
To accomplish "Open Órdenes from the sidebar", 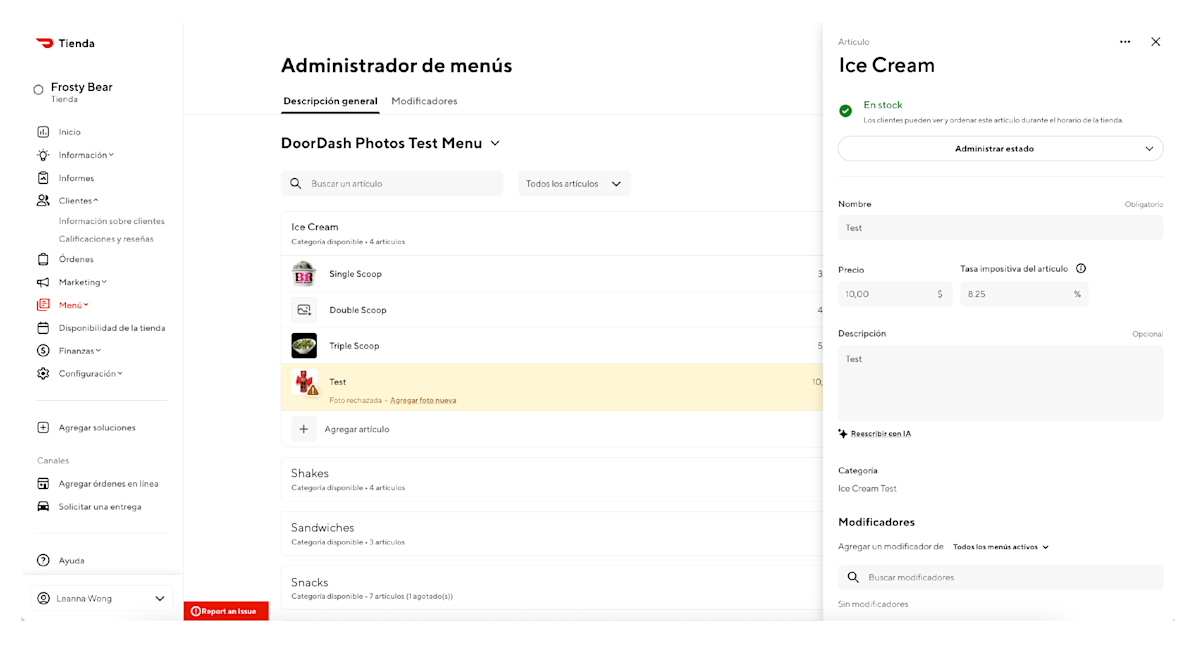I will 76,259.
